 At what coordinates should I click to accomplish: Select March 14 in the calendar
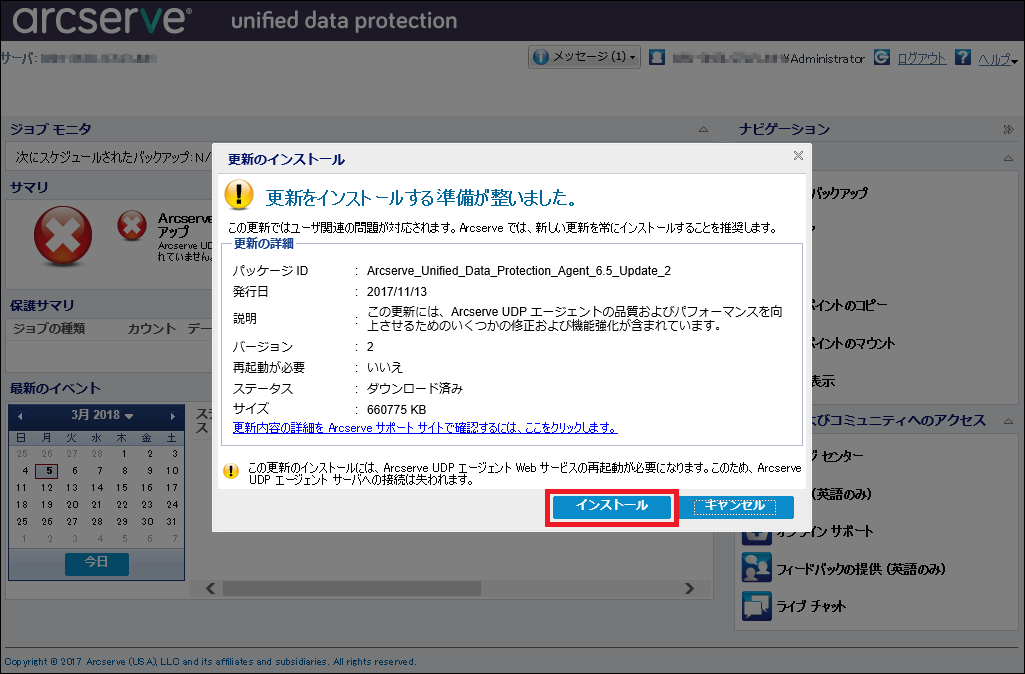click(97, 488)
